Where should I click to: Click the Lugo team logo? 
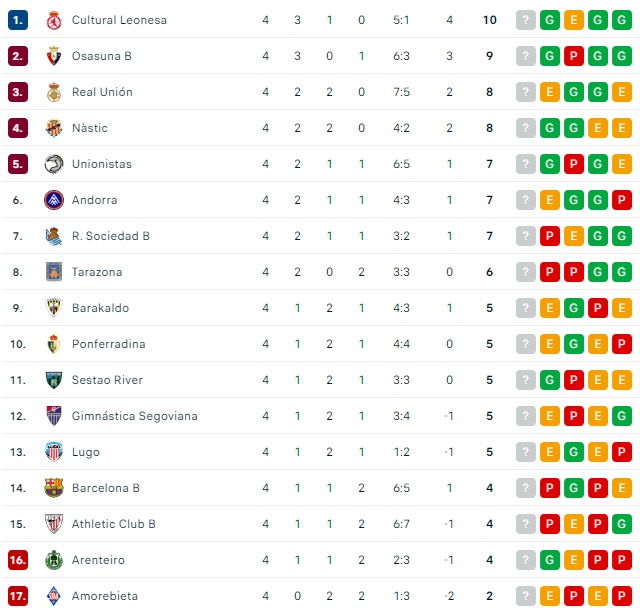pyautogui.click(x=54, y=452)
